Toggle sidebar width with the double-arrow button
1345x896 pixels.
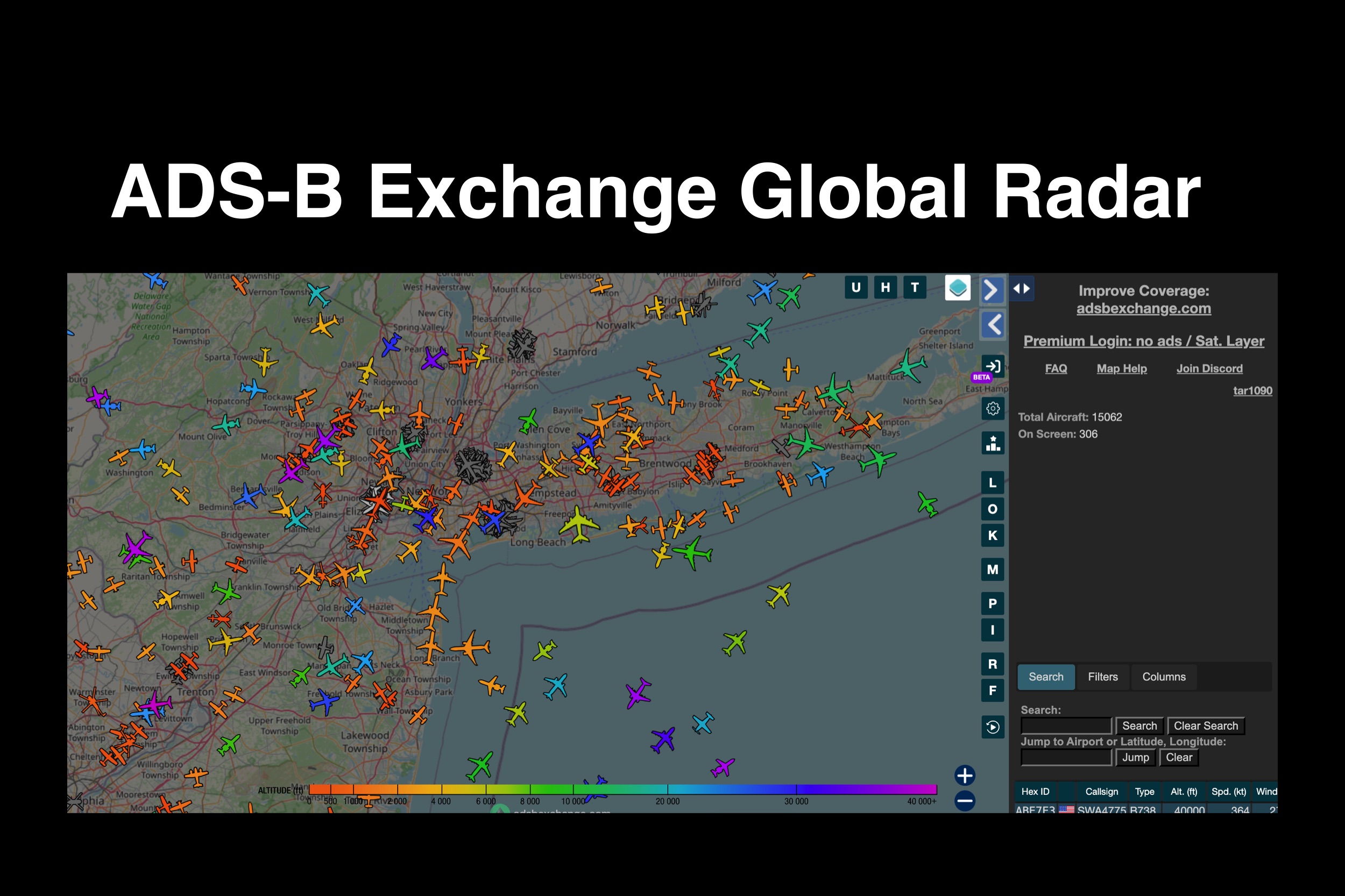[x=1022, y=289]
